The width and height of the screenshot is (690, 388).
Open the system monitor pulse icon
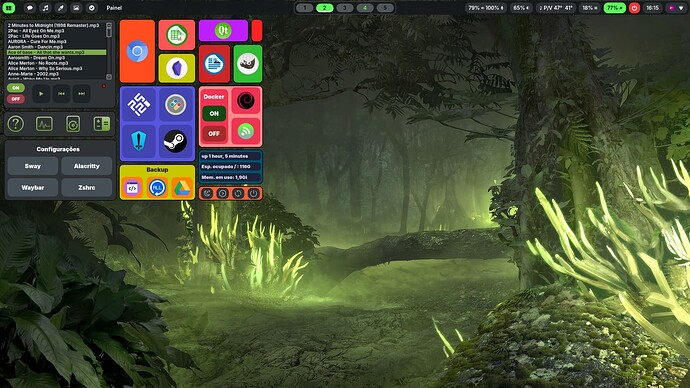pos(44,124)
